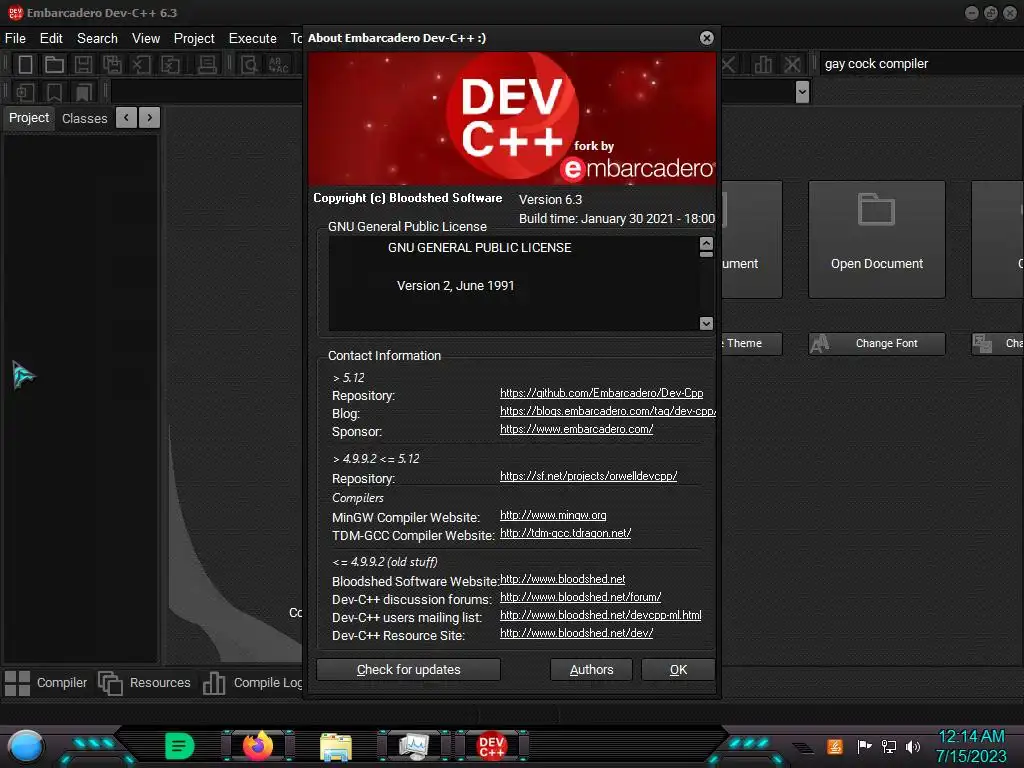Screen dimensions: 1024x768
Task: Click the Compile Log bar-chart icon
Action: (x=214, y=683)
